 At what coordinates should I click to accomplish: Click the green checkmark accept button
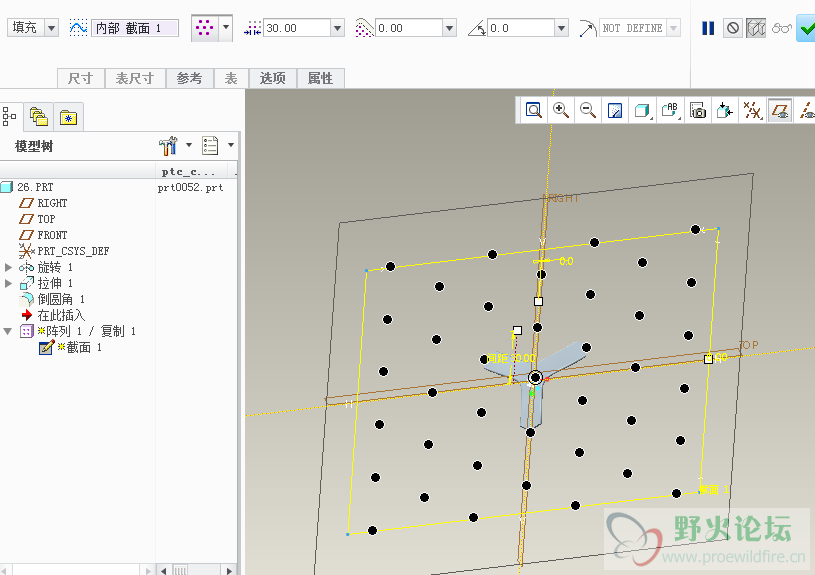click(x=805, y=29)
